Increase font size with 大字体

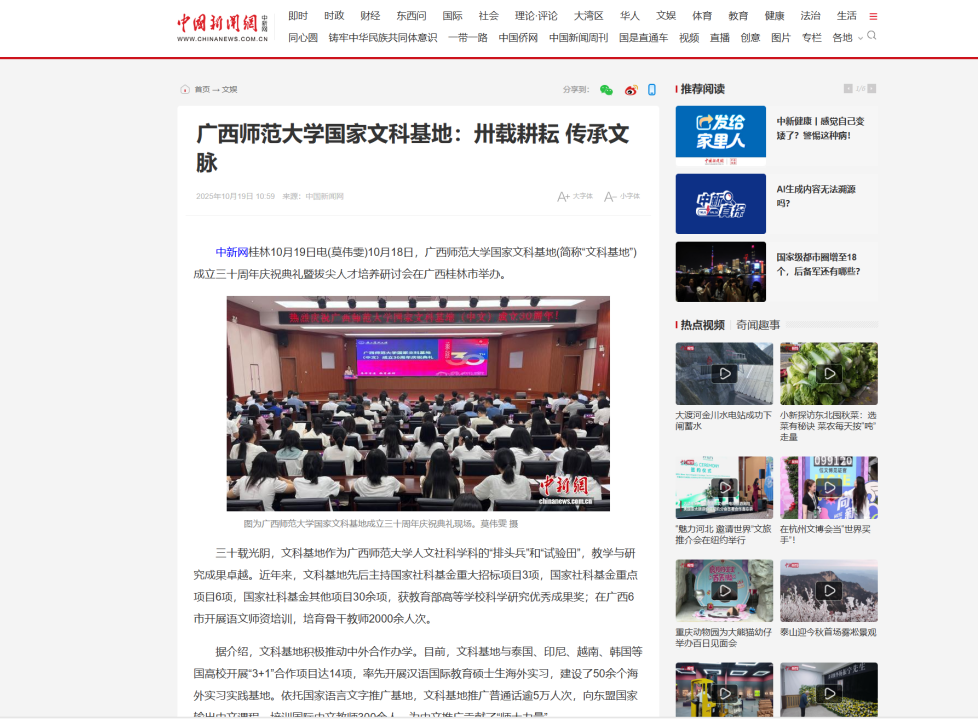click(575, 197)
